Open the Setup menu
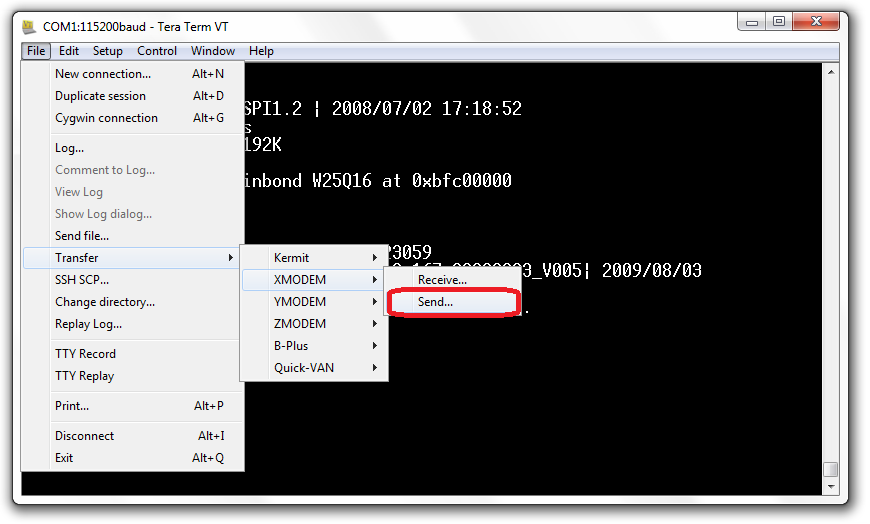 (108, 51)
